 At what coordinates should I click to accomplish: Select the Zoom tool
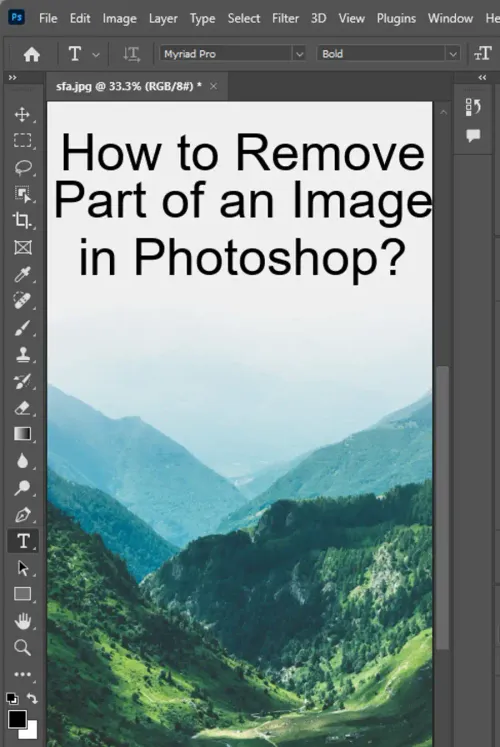pyautogui.click(x=22, y=648)
